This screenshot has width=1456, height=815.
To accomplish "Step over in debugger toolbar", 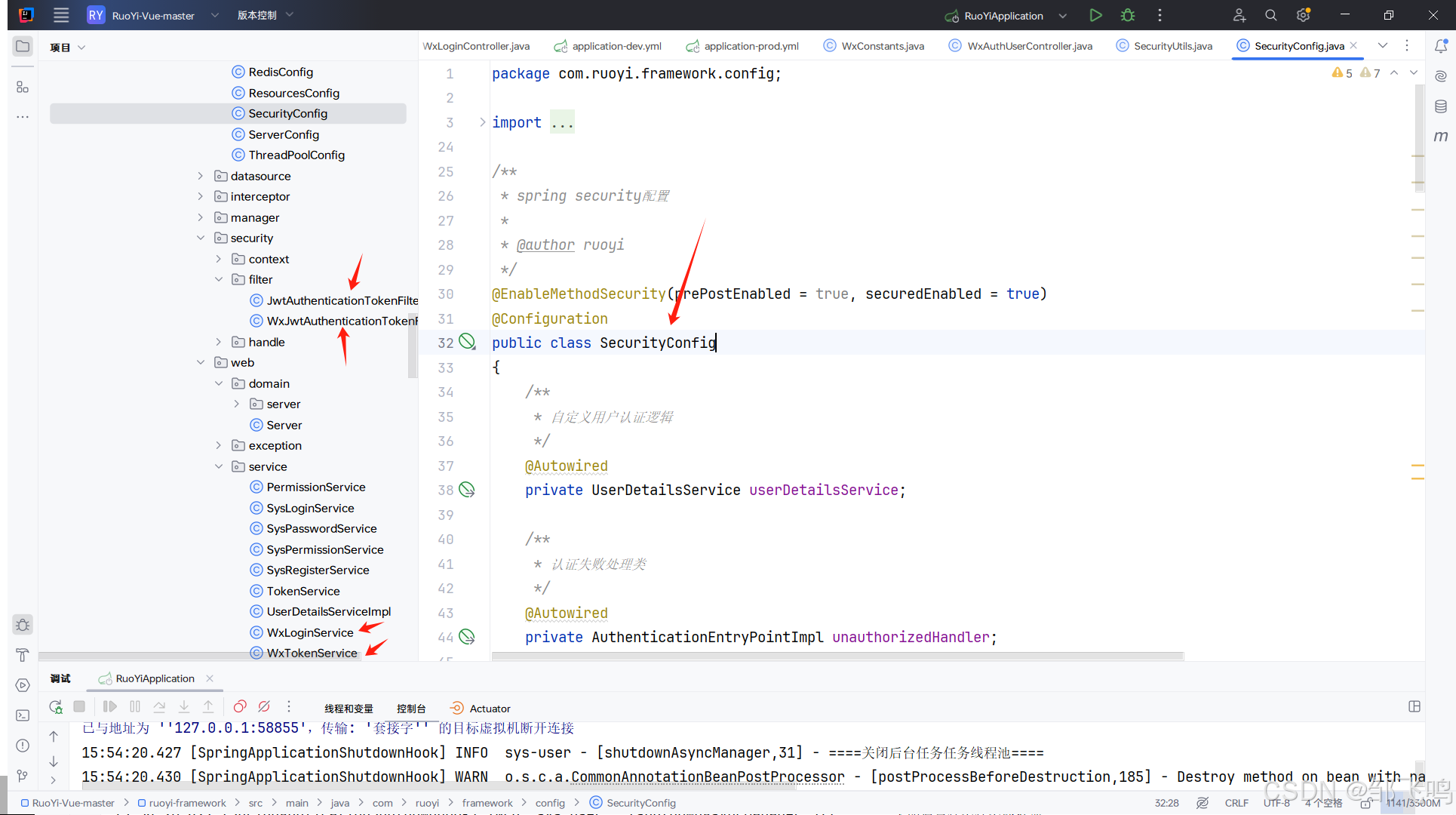I will coord(159,707).
